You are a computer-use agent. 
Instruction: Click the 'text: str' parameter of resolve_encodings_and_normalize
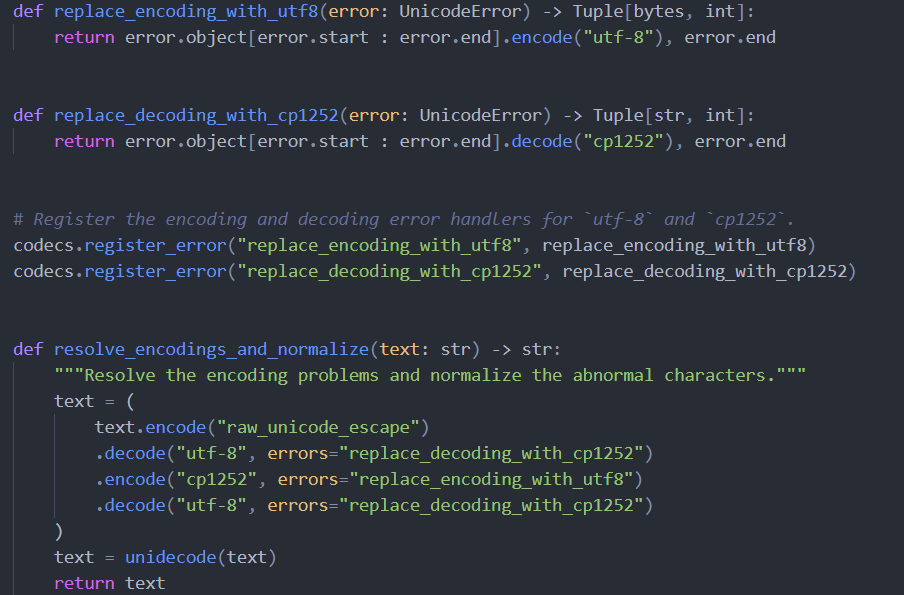tap(424, 349)
